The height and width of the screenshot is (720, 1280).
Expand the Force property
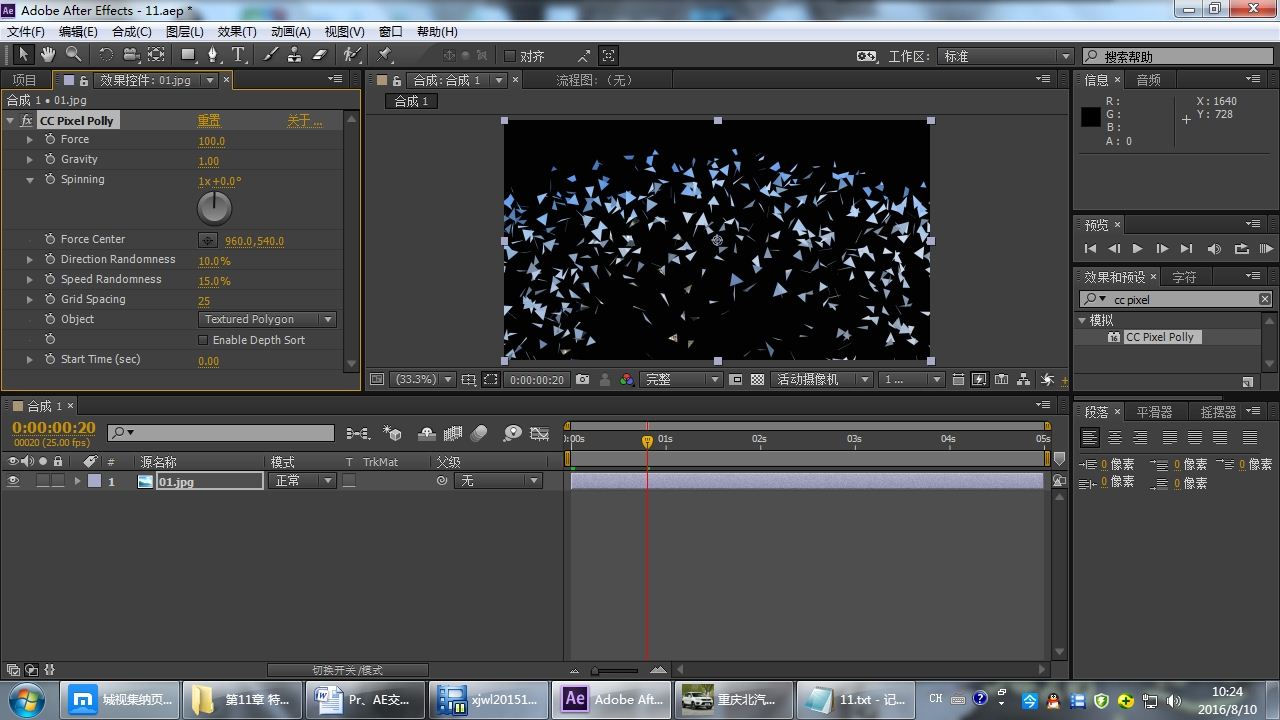click(30, 140)
